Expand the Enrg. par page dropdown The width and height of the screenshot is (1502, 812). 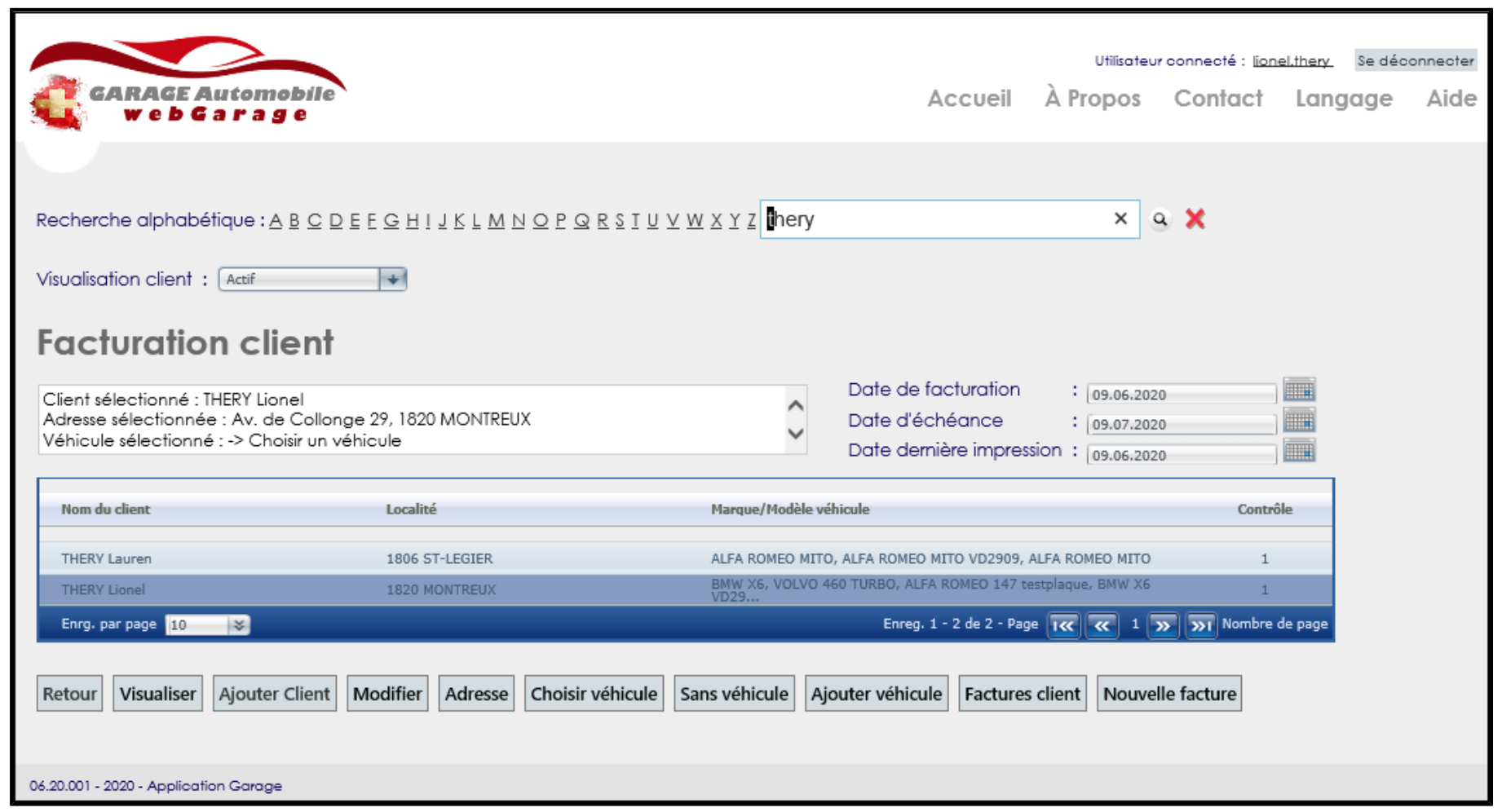238,625
